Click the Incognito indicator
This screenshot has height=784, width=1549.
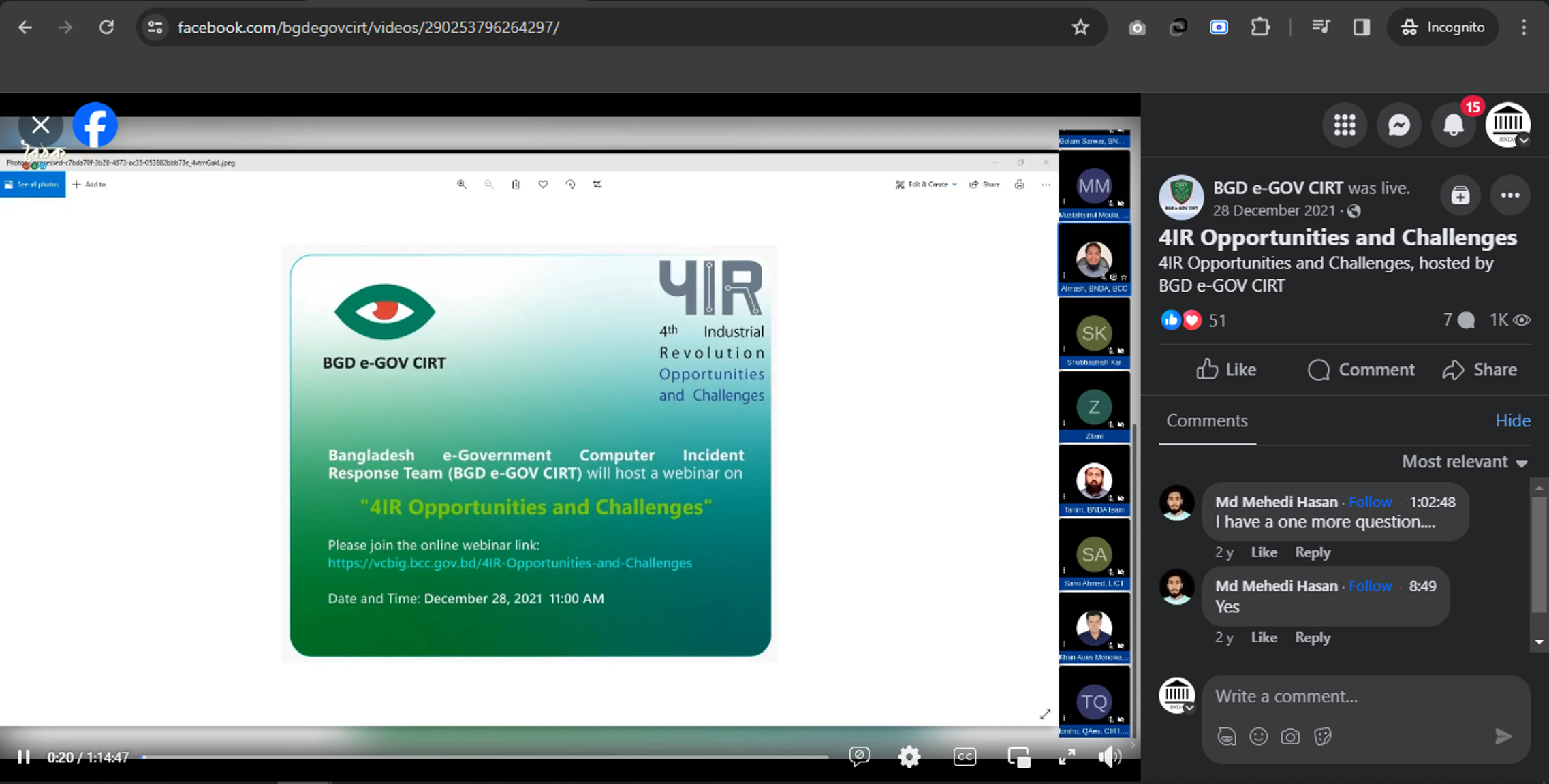pos(1443,27)
